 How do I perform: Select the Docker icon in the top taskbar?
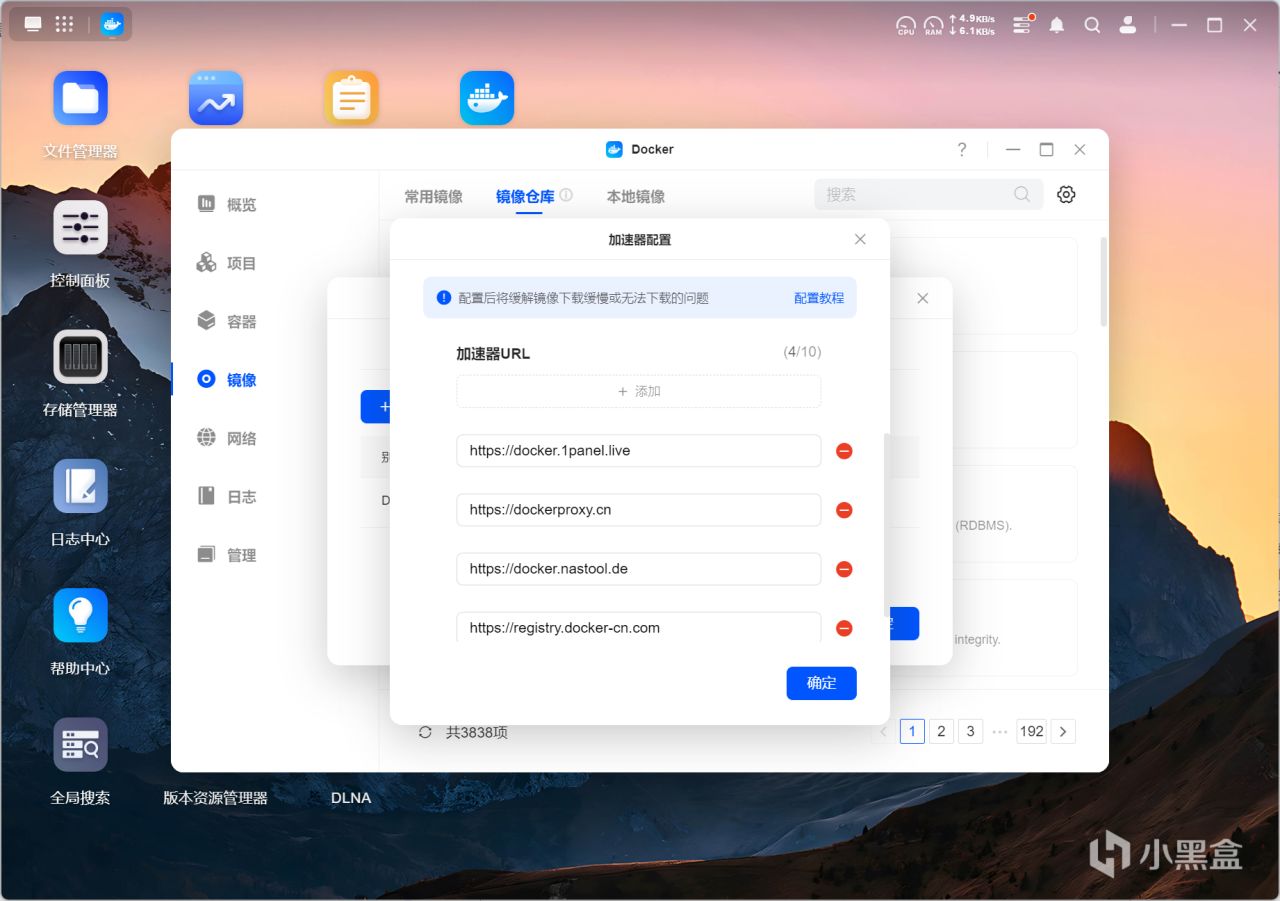pos(112,24)
